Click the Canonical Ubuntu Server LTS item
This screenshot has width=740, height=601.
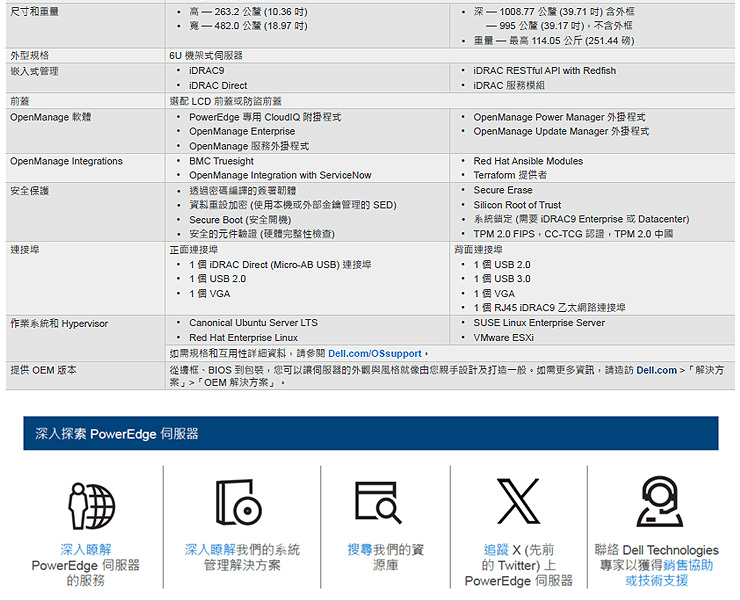coord(253,323)
